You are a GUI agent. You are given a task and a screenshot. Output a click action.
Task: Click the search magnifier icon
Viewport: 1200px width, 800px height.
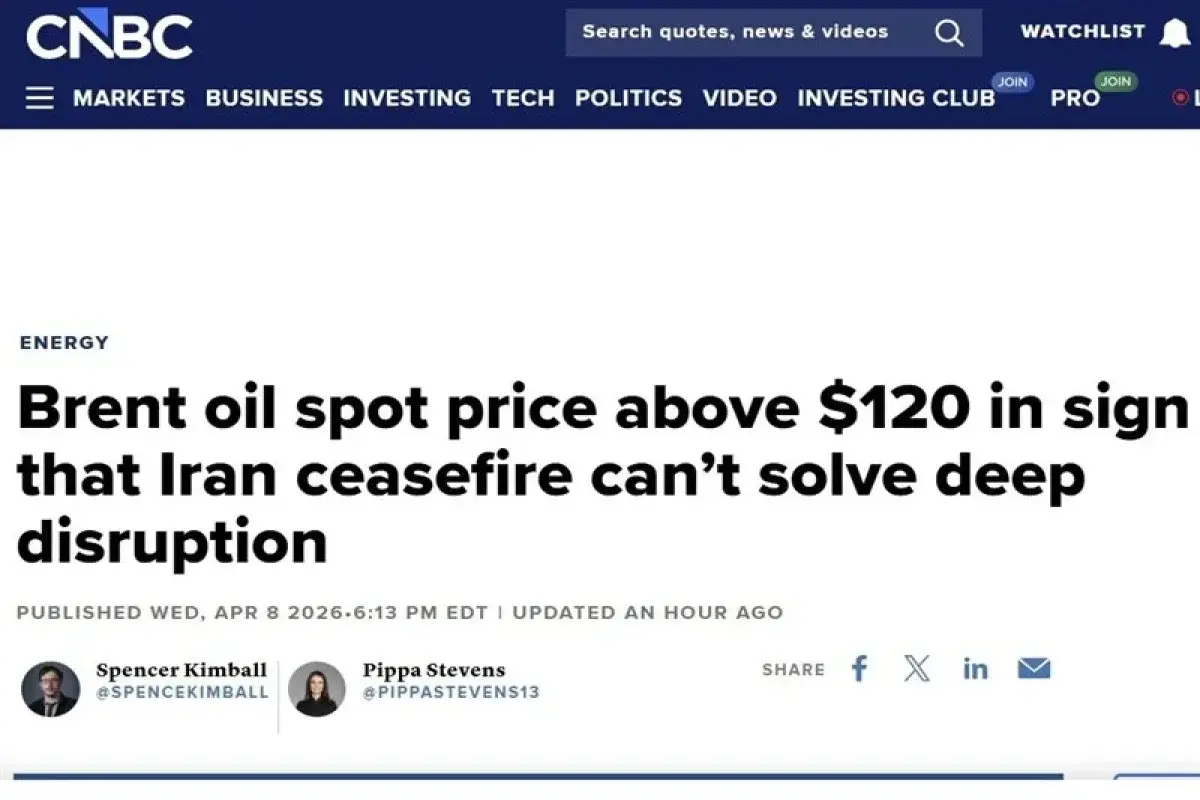[948, 33]
